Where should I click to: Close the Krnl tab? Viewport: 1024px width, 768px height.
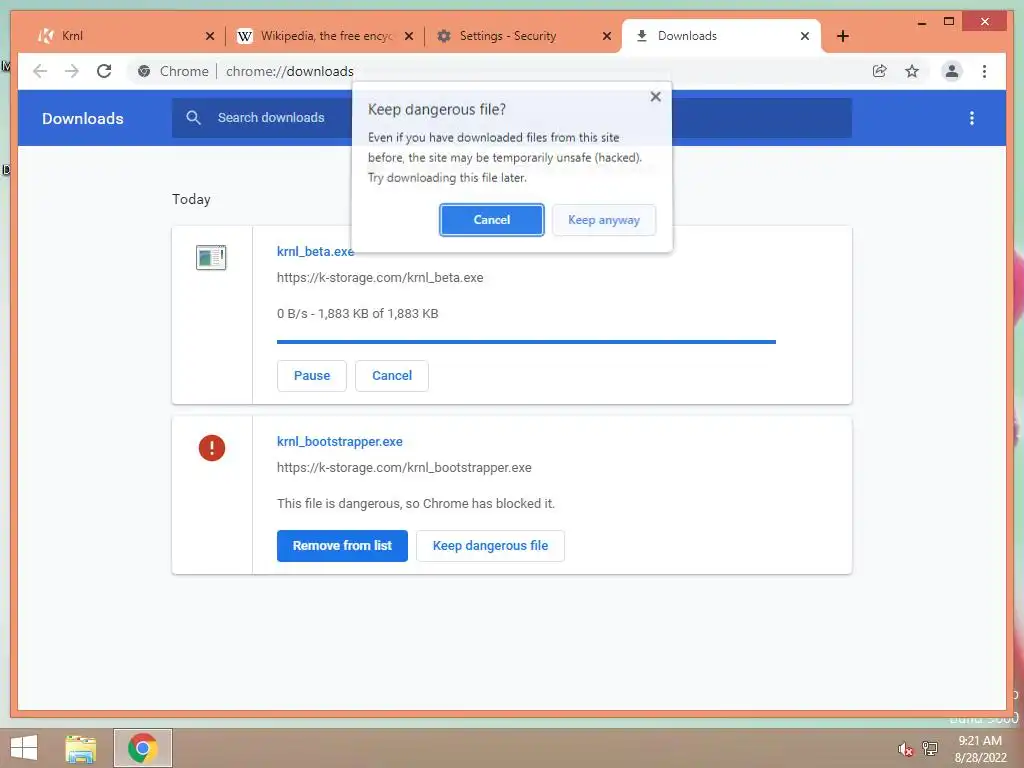pyautogui.click(x=210, y=36)
